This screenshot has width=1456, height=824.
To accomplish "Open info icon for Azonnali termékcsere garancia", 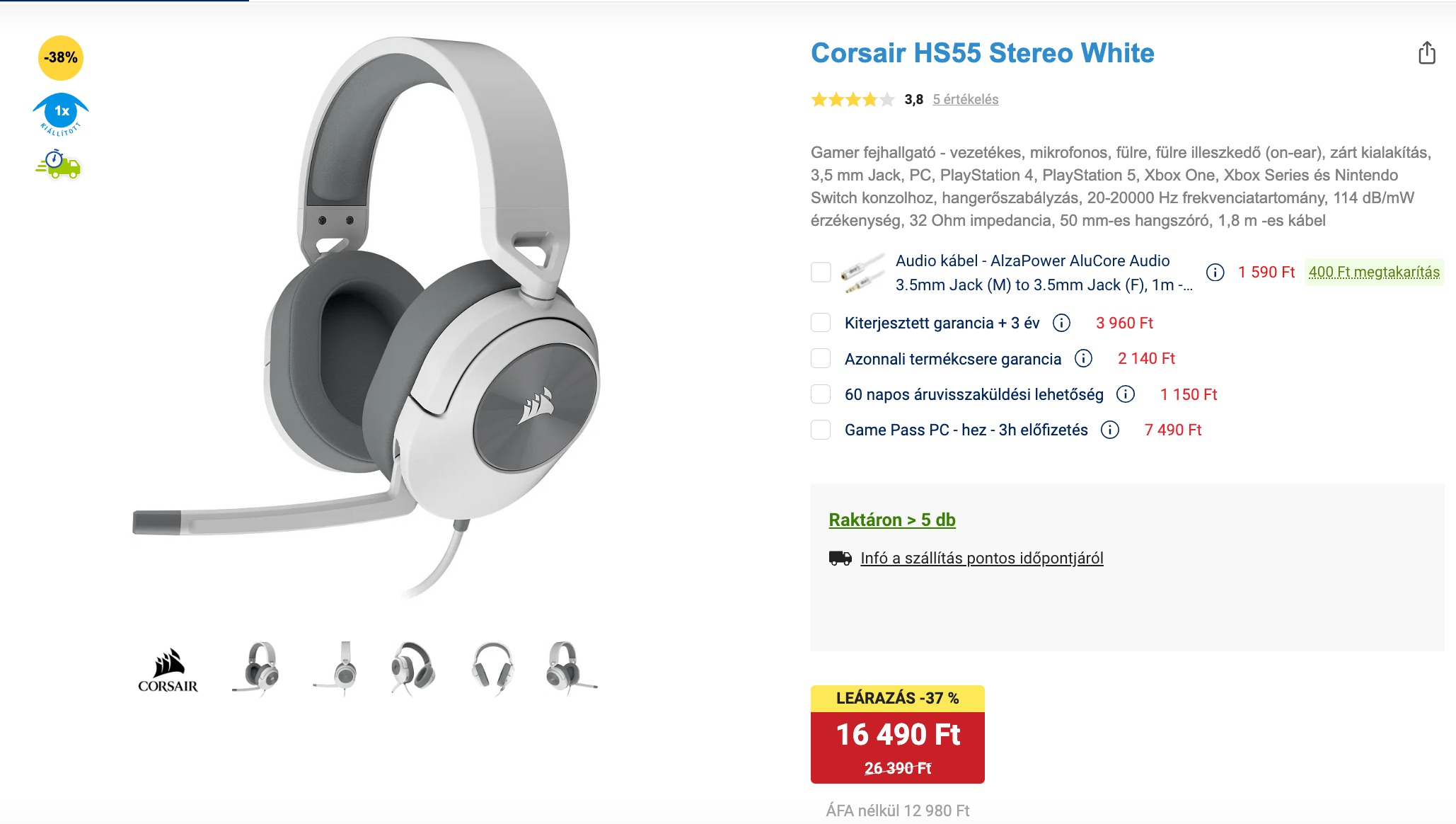I will 1083,358.
